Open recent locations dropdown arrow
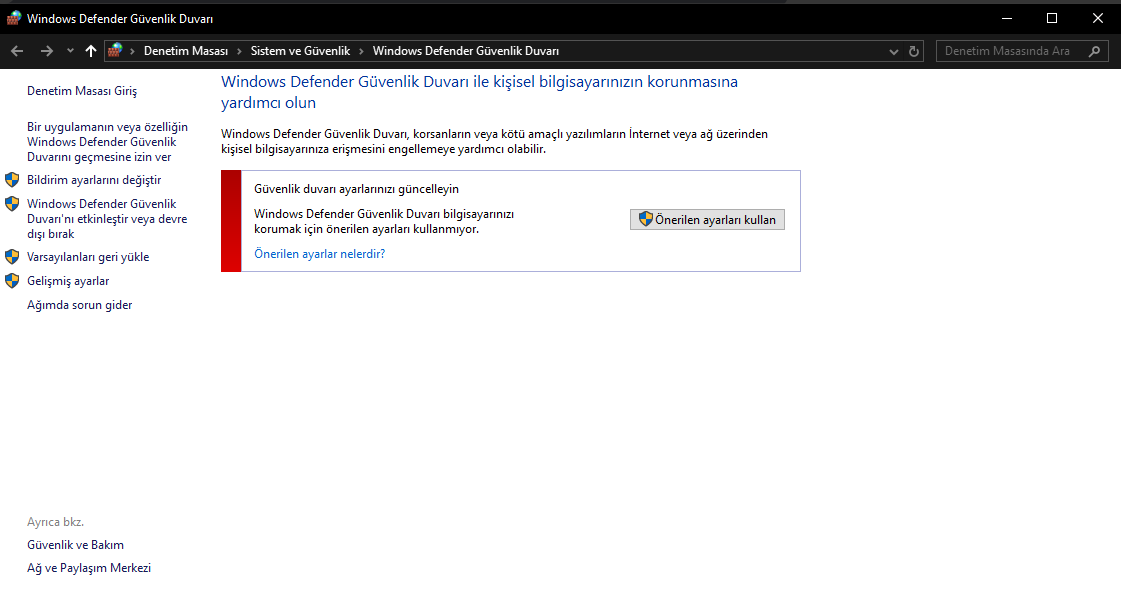1121x594 pixels. pos(70,51)
